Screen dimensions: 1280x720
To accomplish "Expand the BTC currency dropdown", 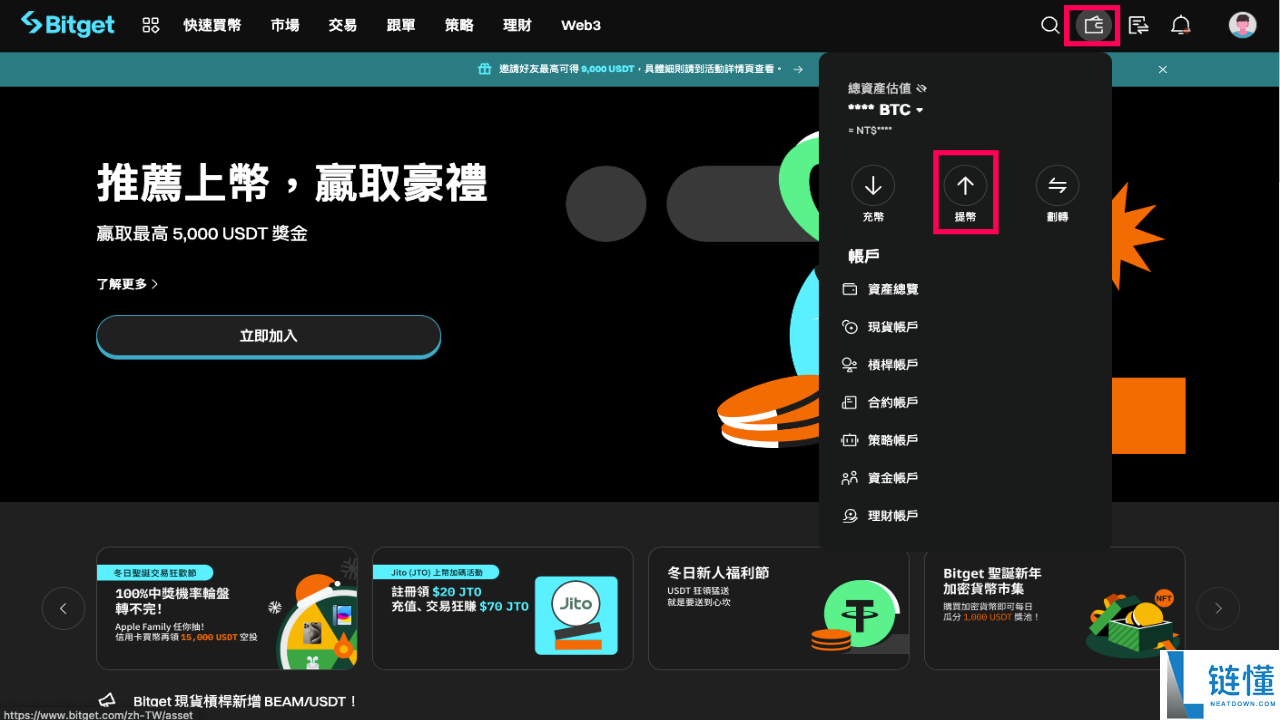I will pos(919,110).
